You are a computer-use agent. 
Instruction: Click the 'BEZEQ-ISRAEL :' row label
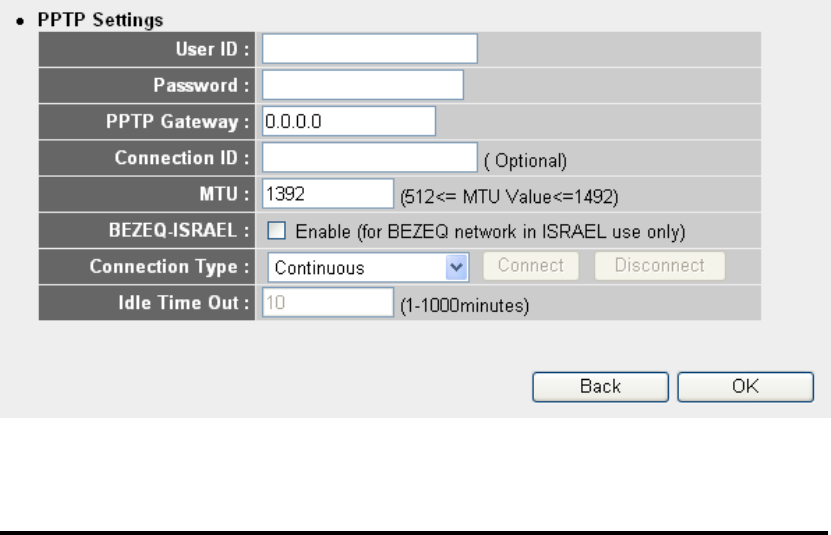[x=179, y=230]
